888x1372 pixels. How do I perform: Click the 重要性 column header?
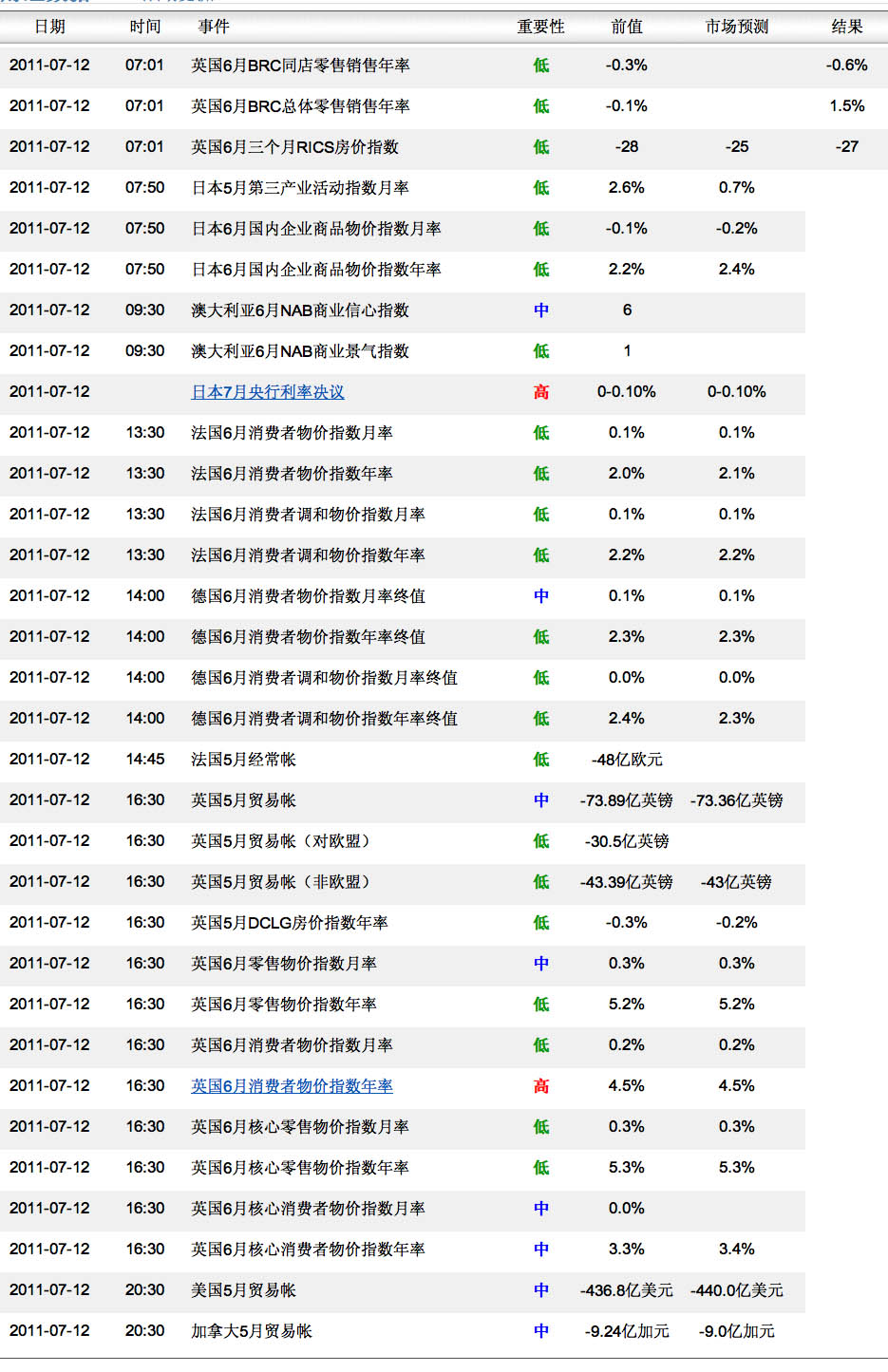(x=540, y=27)
